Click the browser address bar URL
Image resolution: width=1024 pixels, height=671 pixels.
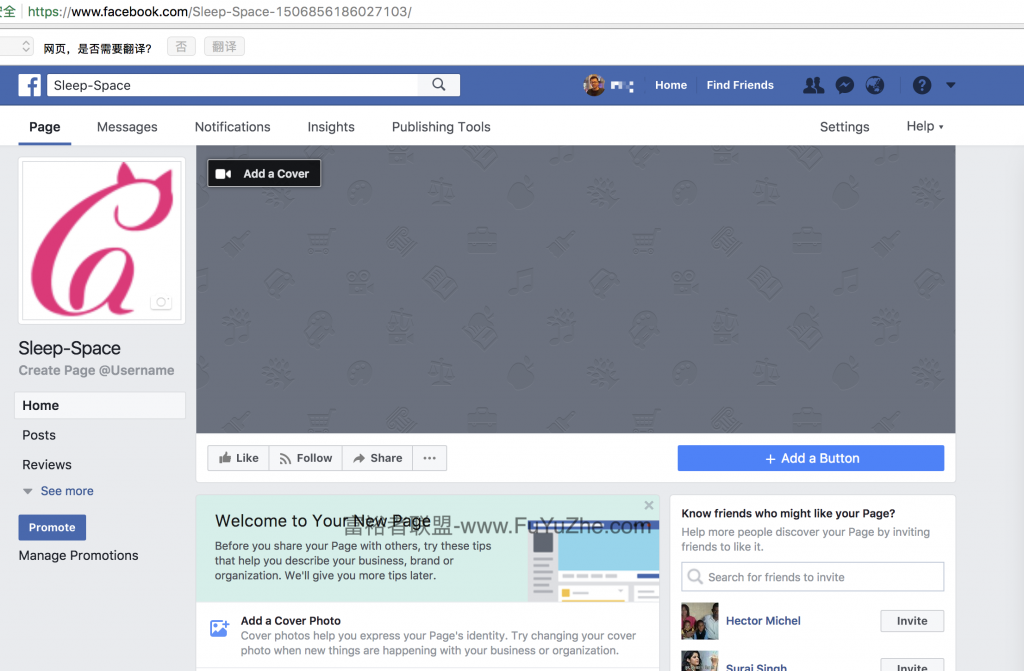point(219,12)
